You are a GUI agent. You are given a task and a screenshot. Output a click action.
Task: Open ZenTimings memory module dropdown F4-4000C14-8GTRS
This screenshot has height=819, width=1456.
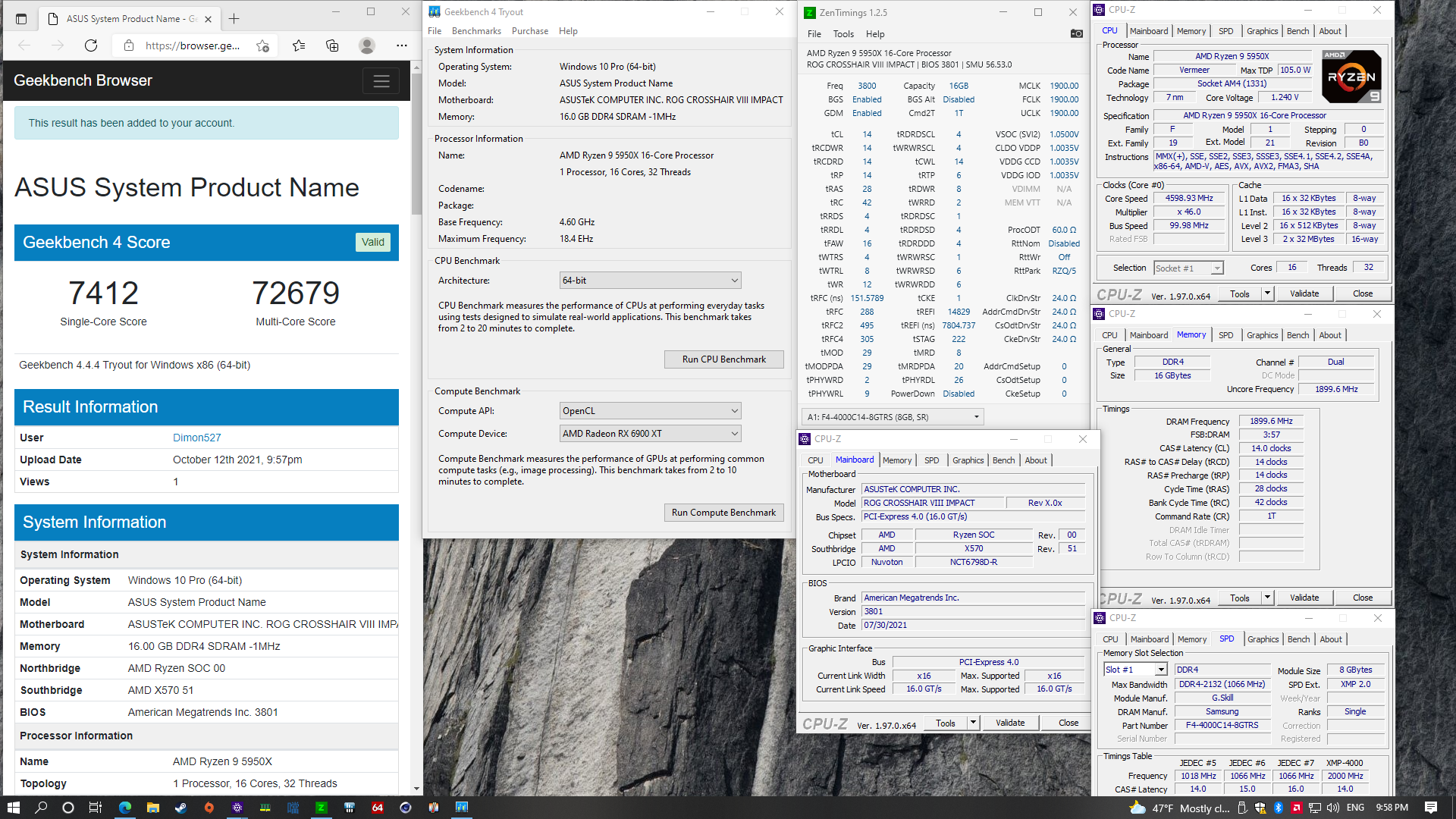(893, 417)
